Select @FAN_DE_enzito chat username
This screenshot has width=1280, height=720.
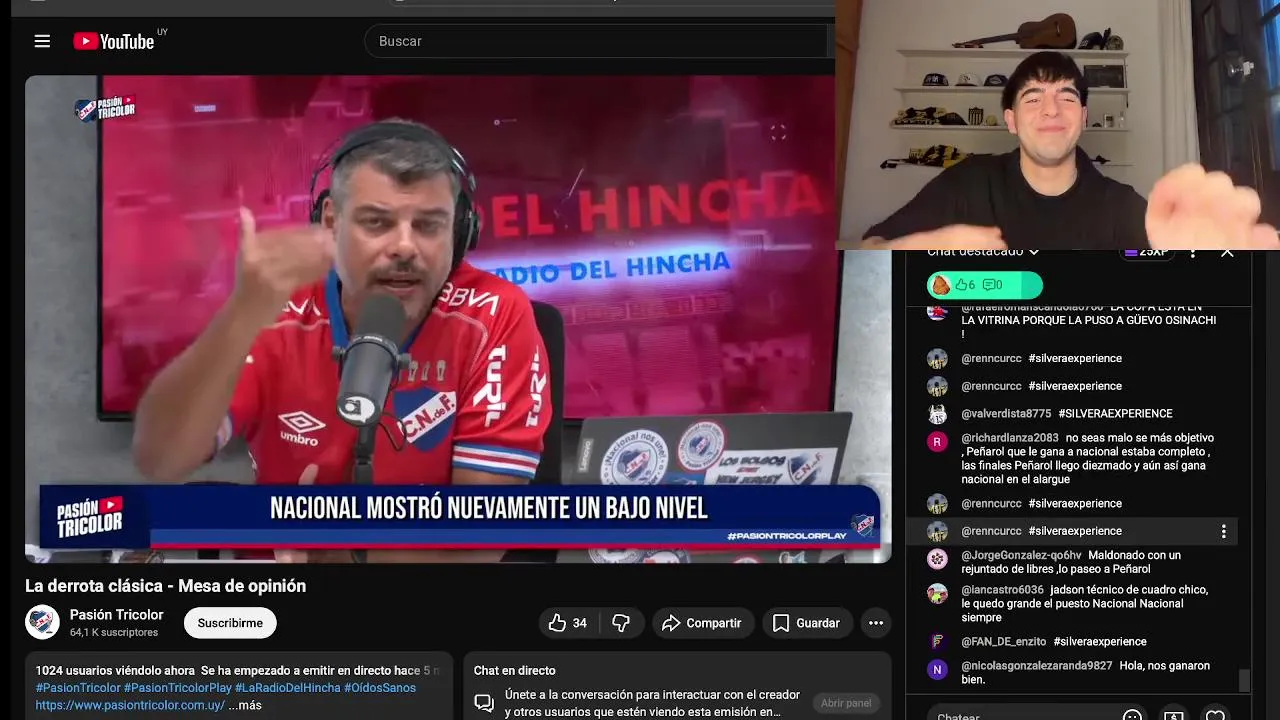(x=1003, y=642)
